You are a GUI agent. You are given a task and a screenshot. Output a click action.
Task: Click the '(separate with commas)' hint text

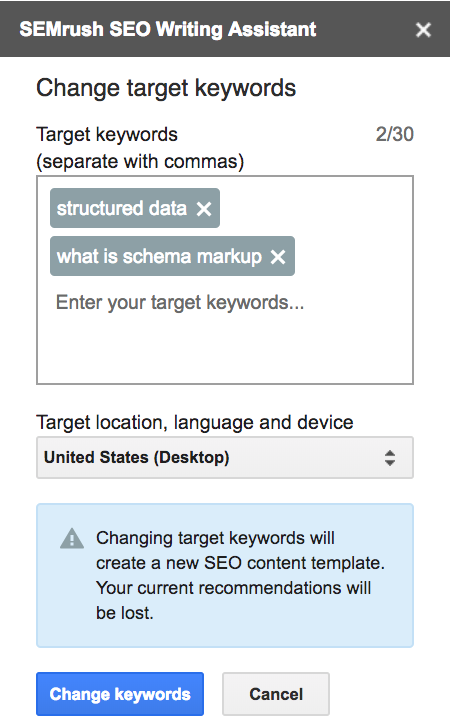(140, 162)
